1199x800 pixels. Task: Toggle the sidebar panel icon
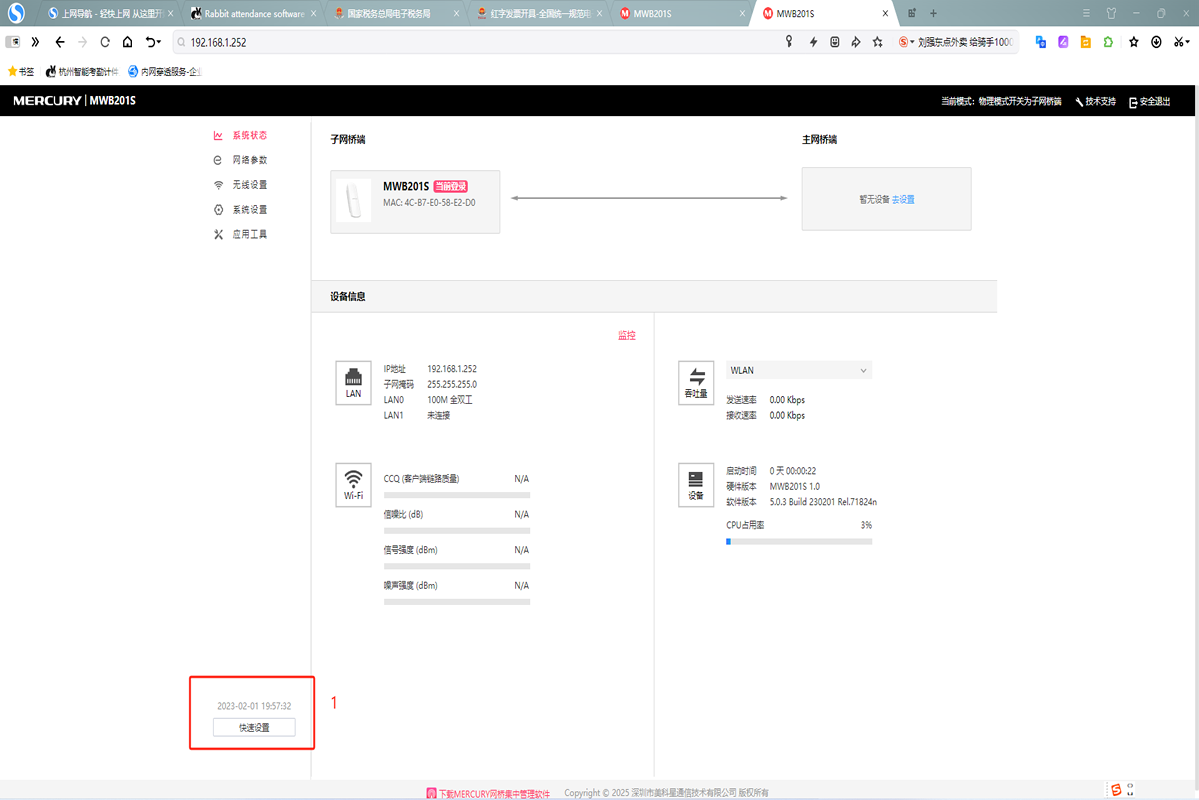pyautogui.click(x=13, y=42)
